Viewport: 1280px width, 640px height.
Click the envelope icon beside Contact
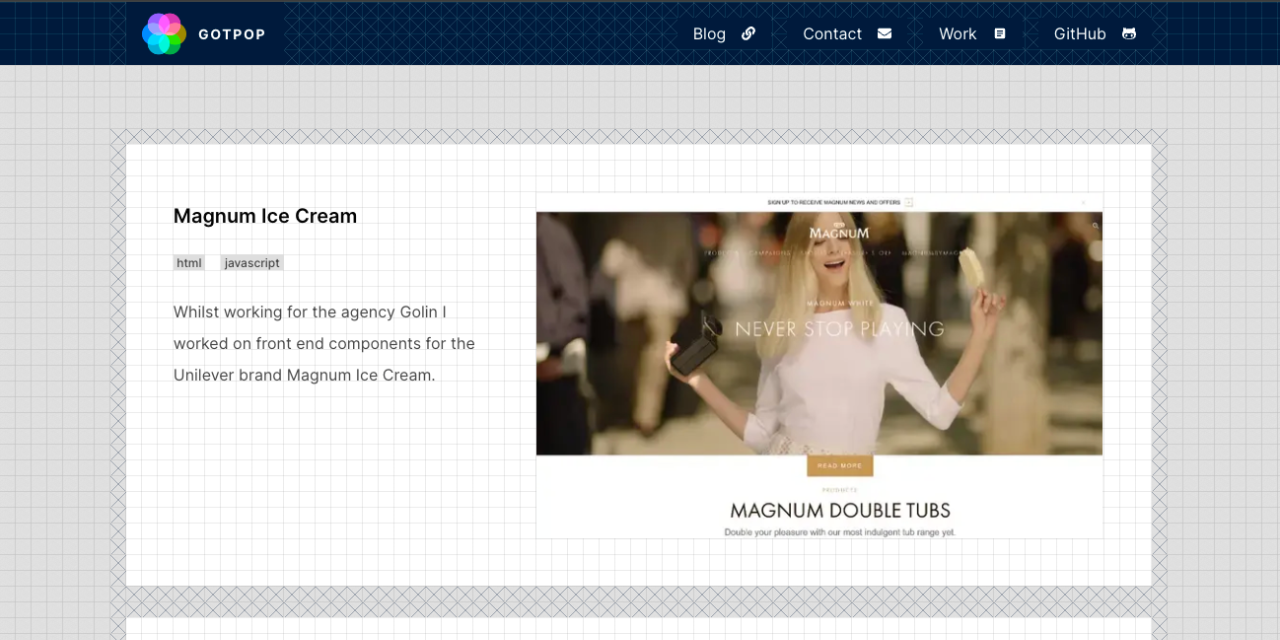pyautogui.click(x=884, y=34)
